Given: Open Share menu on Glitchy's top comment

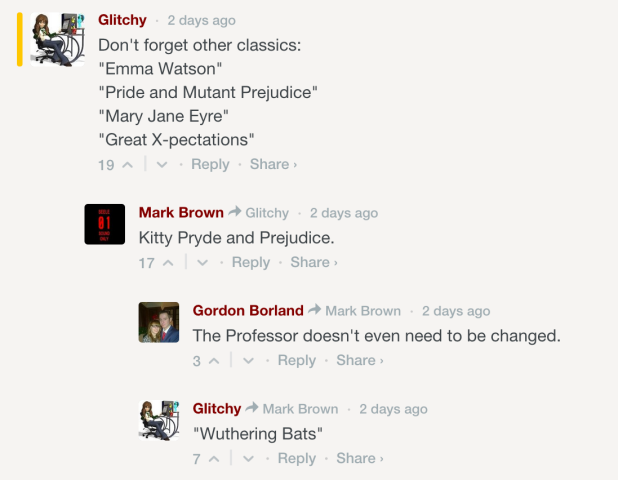Looking at the screenshot, I should (x=273, y=165).
